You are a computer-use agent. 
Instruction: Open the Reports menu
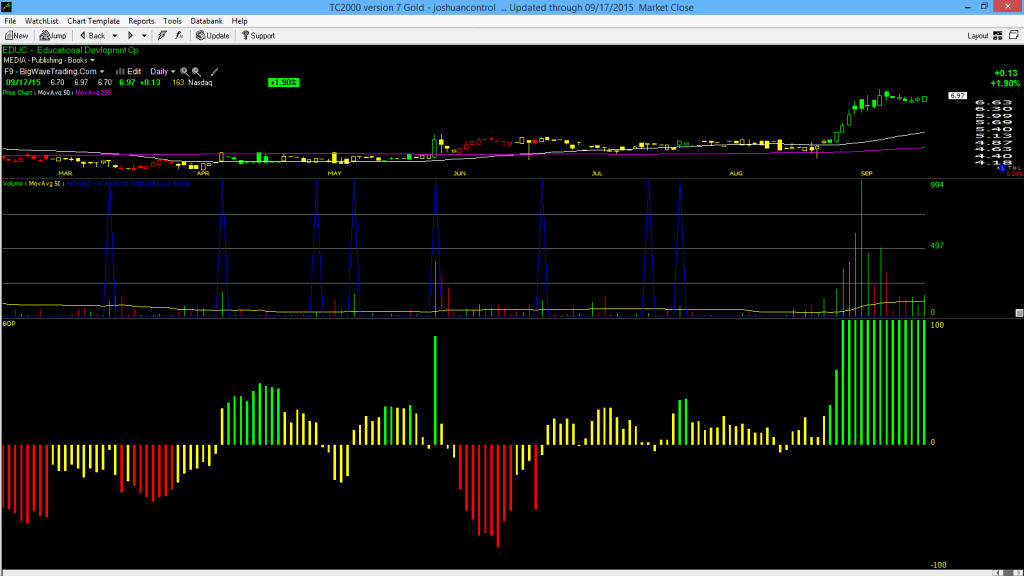[141, 21]
